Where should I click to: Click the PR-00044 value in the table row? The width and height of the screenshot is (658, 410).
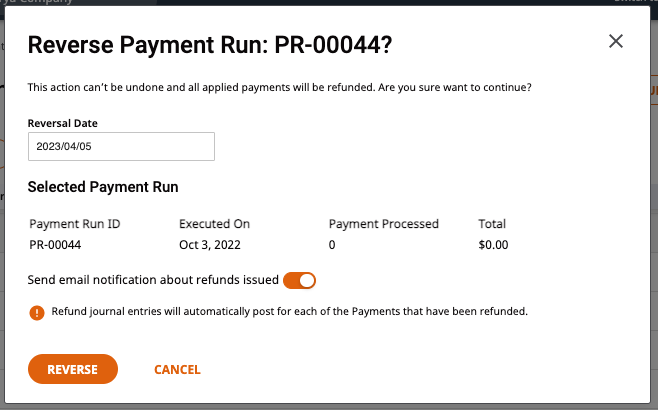pos(55,245)
